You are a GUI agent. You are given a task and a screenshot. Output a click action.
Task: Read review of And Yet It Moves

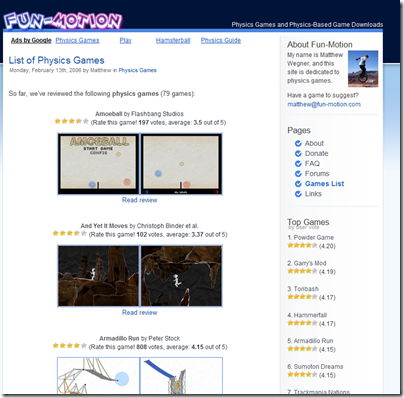pyautogui.click(x=139, y=312)
